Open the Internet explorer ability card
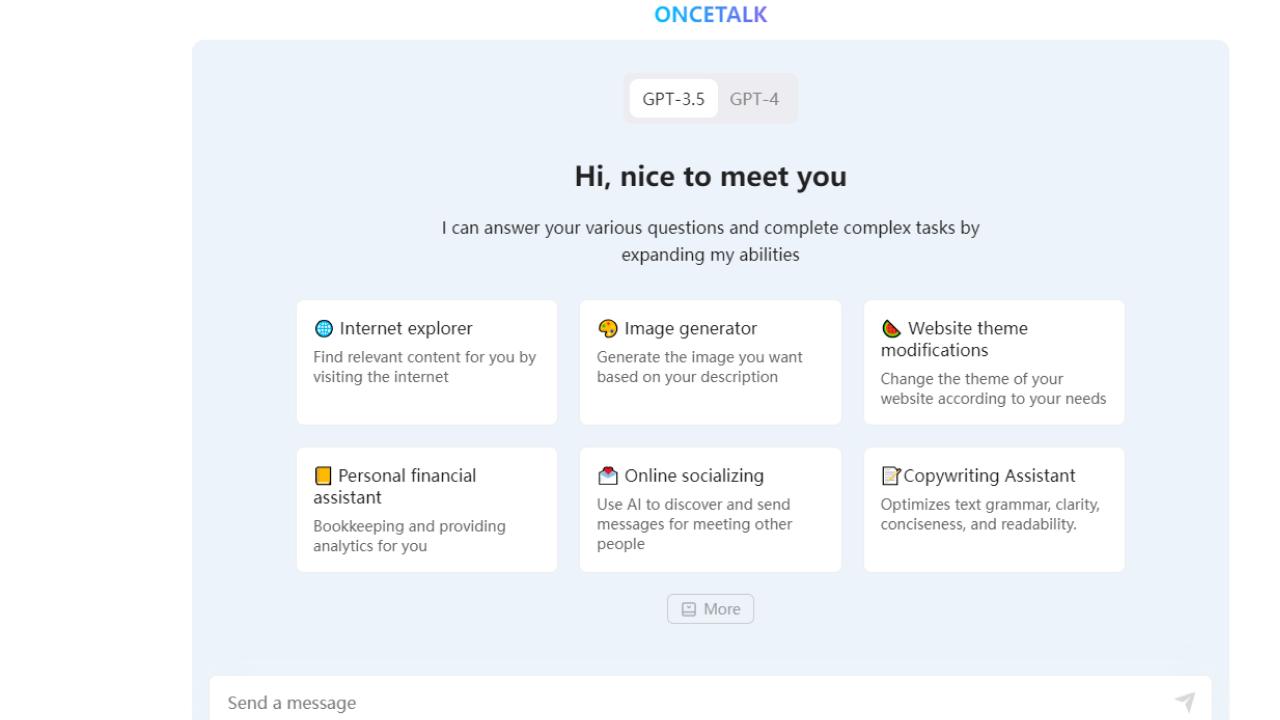Screen dimensions: 1280x720 (427, 362)
